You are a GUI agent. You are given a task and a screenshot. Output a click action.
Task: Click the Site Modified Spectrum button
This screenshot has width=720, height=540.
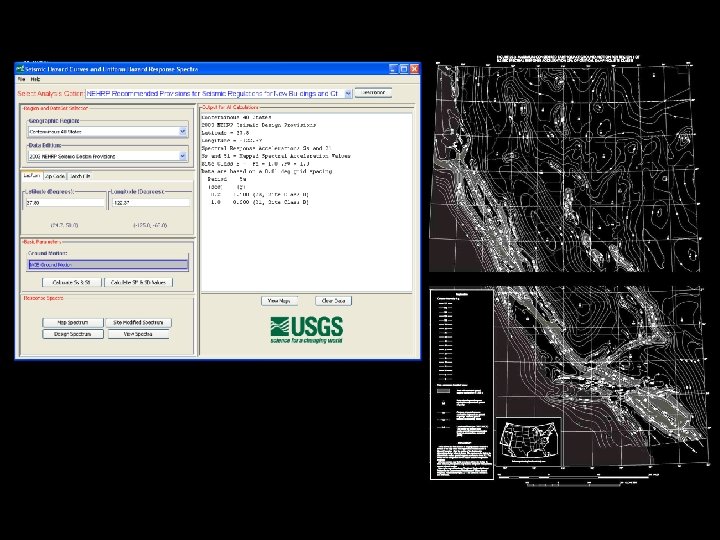click(x=140, y=323)
